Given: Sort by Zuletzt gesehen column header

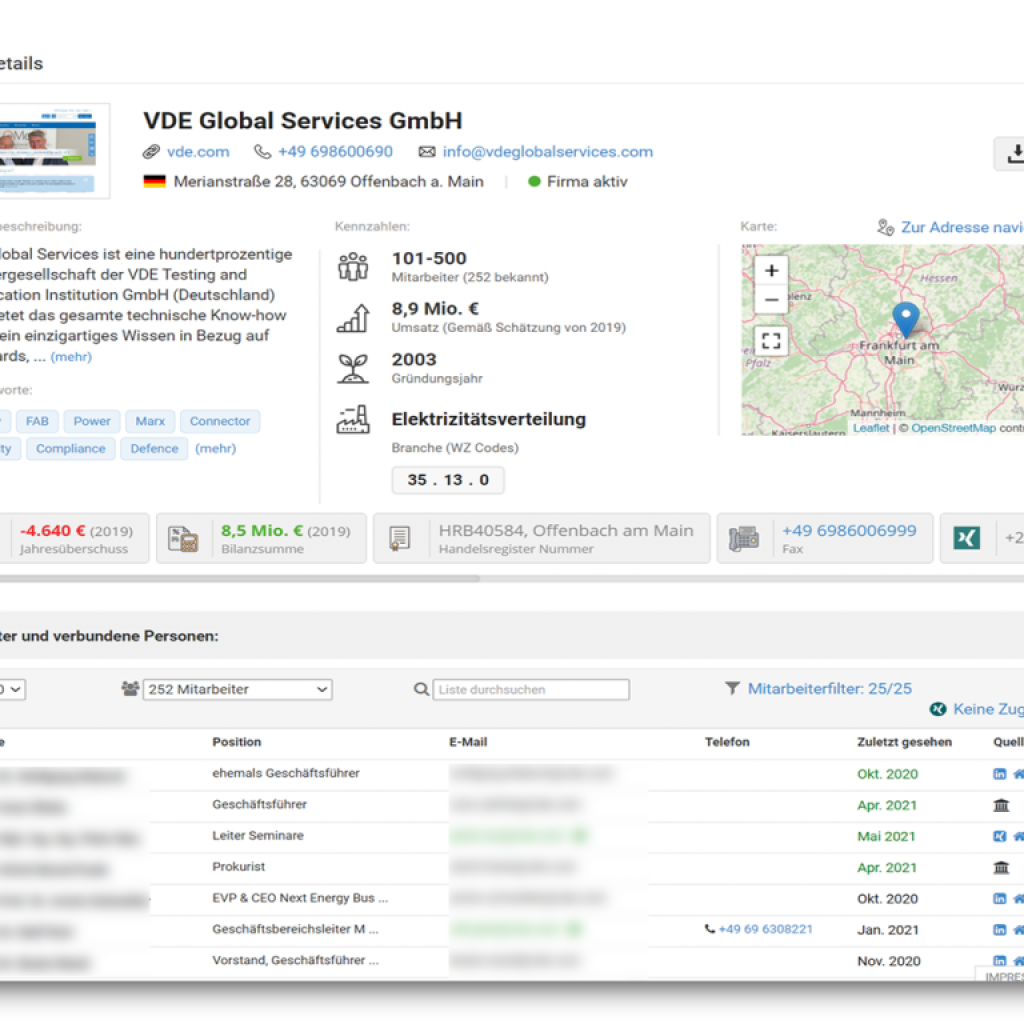Looking at the screenshot, I should pos(904,742).
